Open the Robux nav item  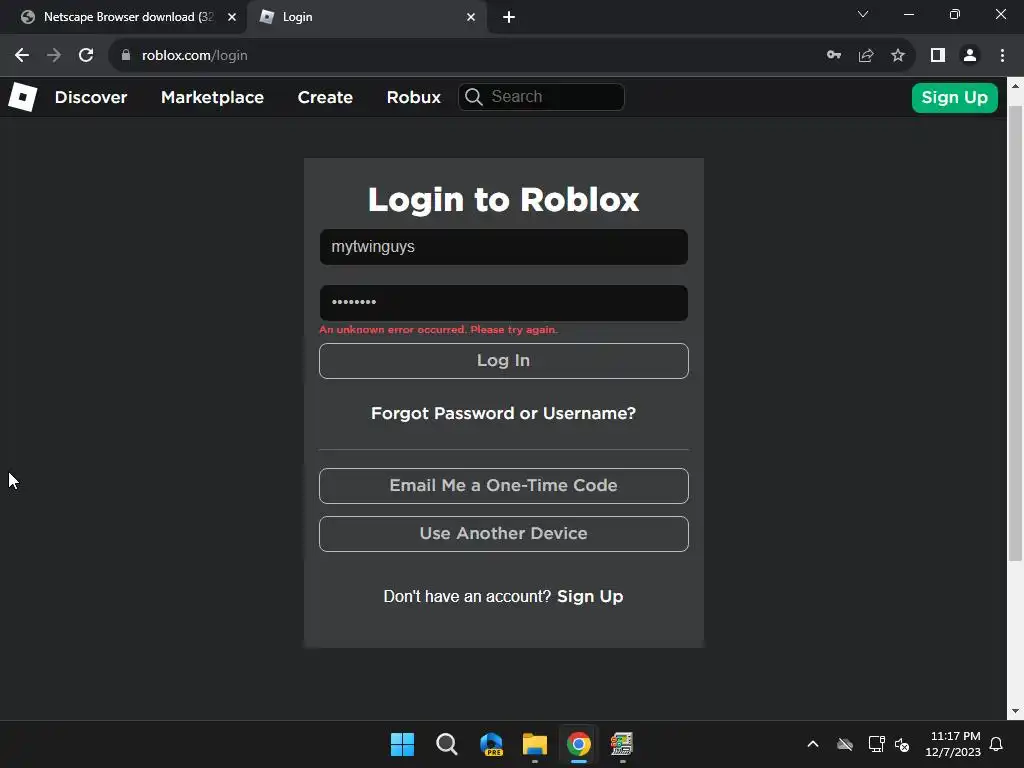(x=413, y=97)
